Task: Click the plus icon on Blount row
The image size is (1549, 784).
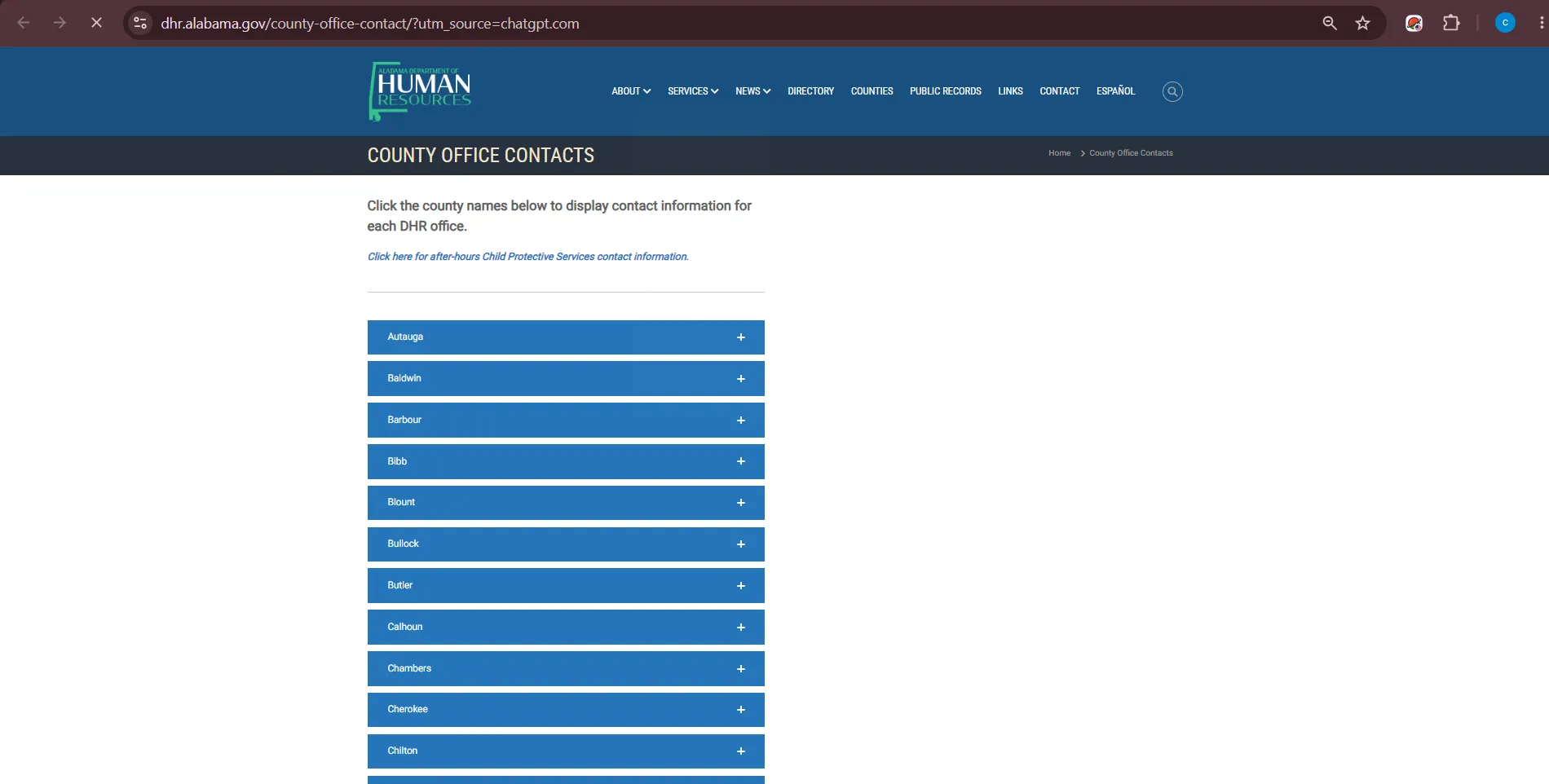Action: click(741, 503)
